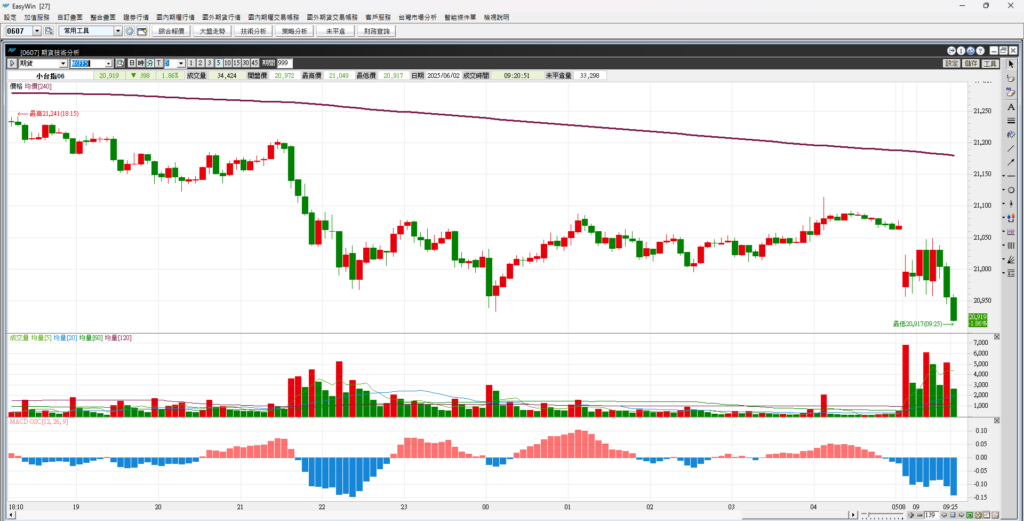Open the 國內期權行情 menu
Image resolution: width=1024 pixels, height=521 pixels.
(x=175, y=17)
